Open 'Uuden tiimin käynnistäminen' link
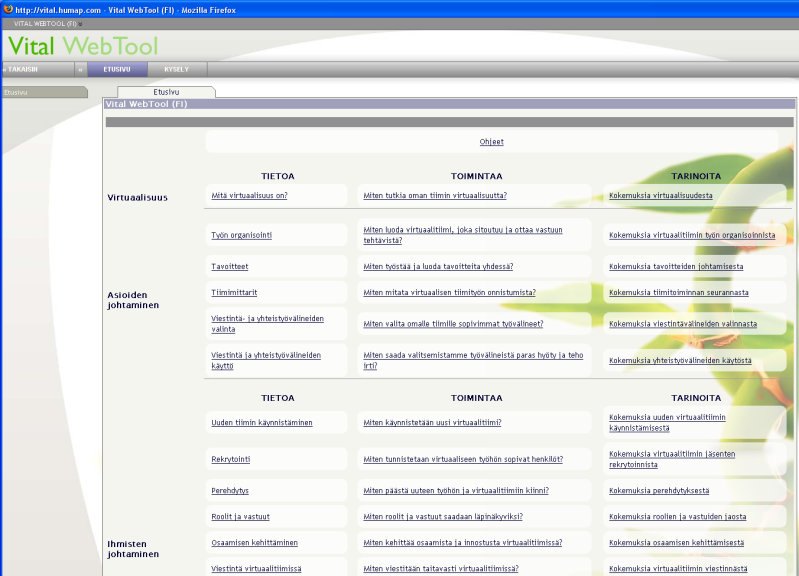 coord(261,423)
